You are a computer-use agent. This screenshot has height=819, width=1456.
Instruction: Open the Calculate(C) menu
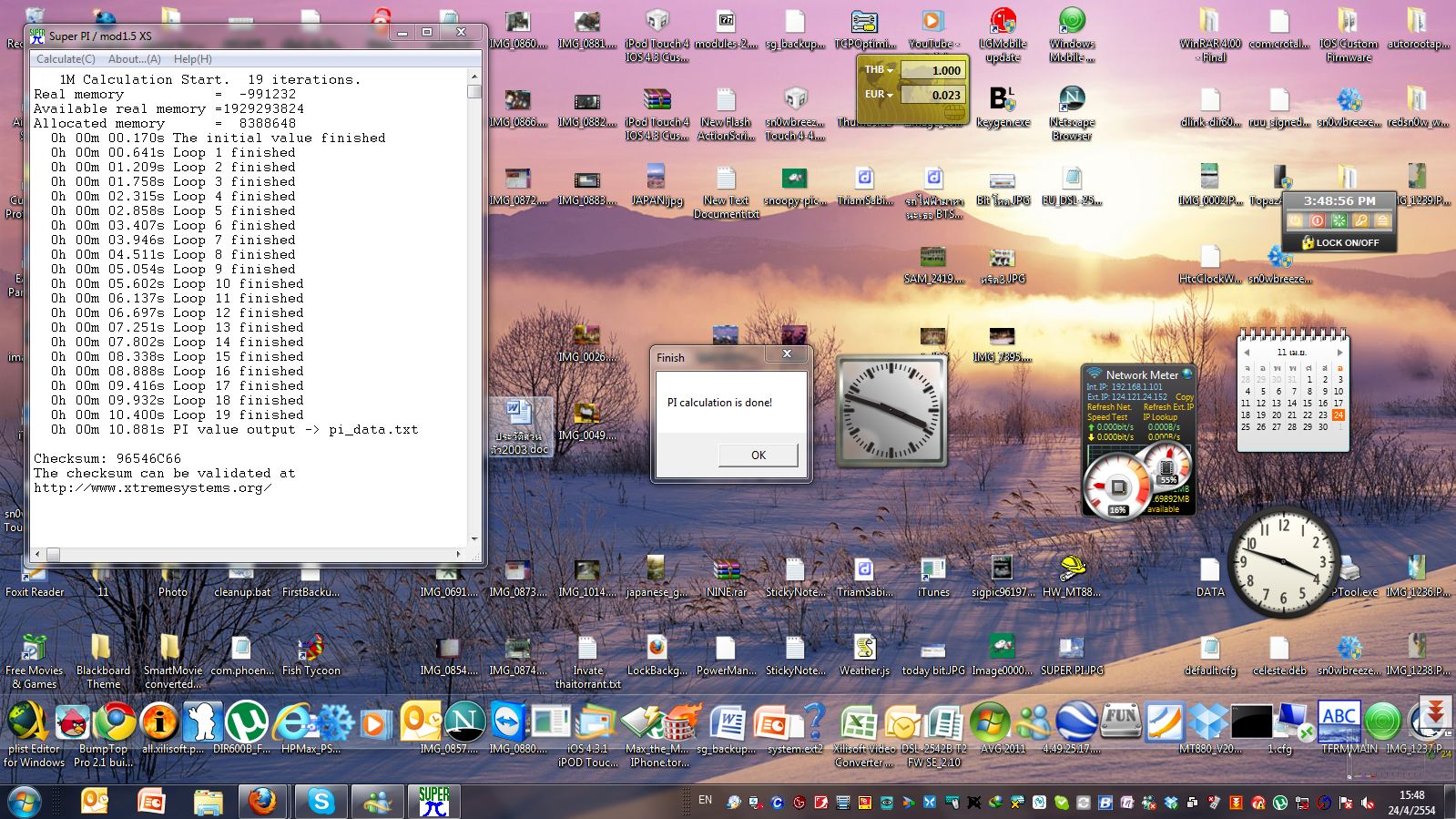coord(66,59)
